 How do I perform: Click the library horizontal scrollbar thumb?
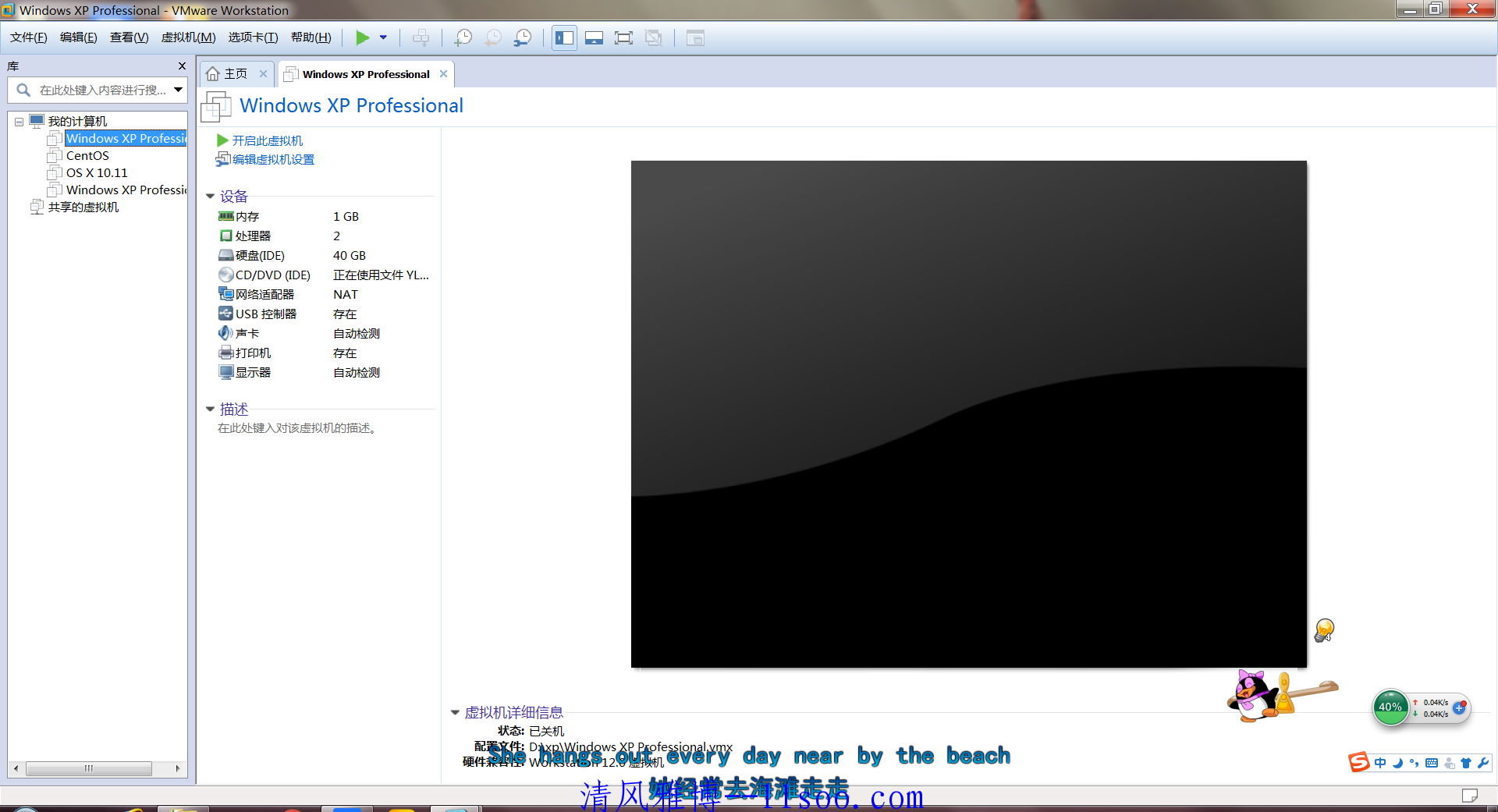(x=89, y=768)
